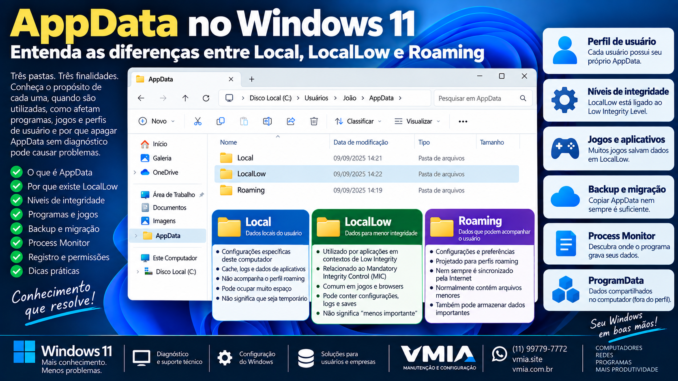Screen dimensions: 678x381
Task: Click the database Soluções icon in footer
Action: pos(306,359)
